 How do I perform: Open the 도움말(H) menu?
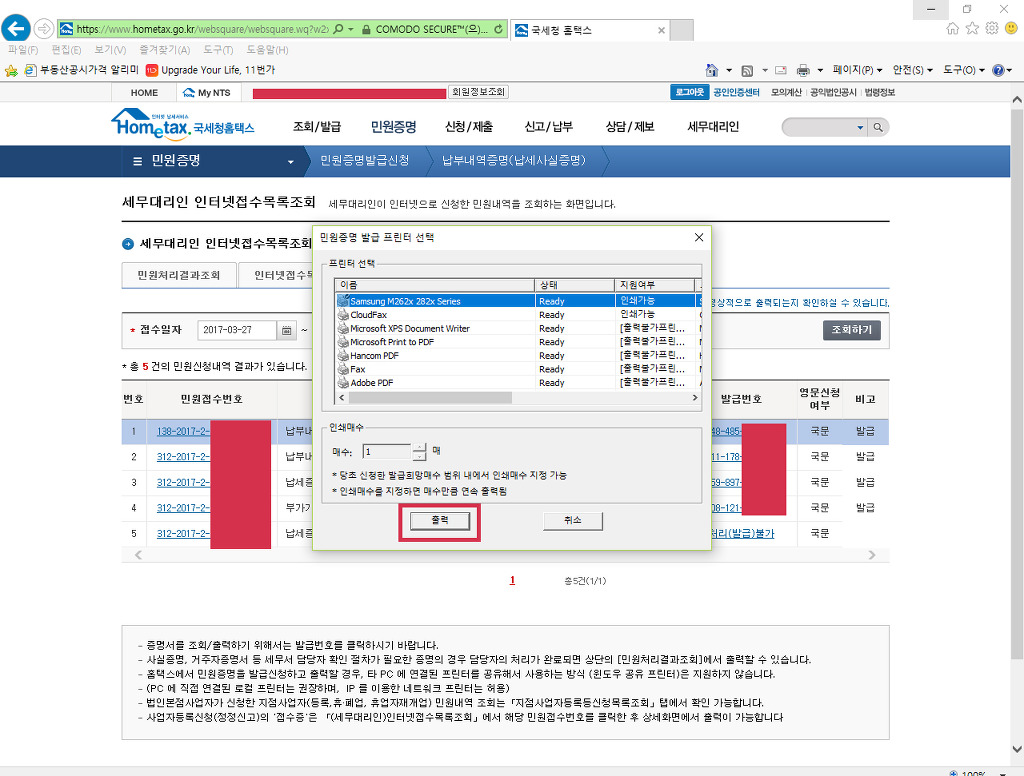[267, 50]
